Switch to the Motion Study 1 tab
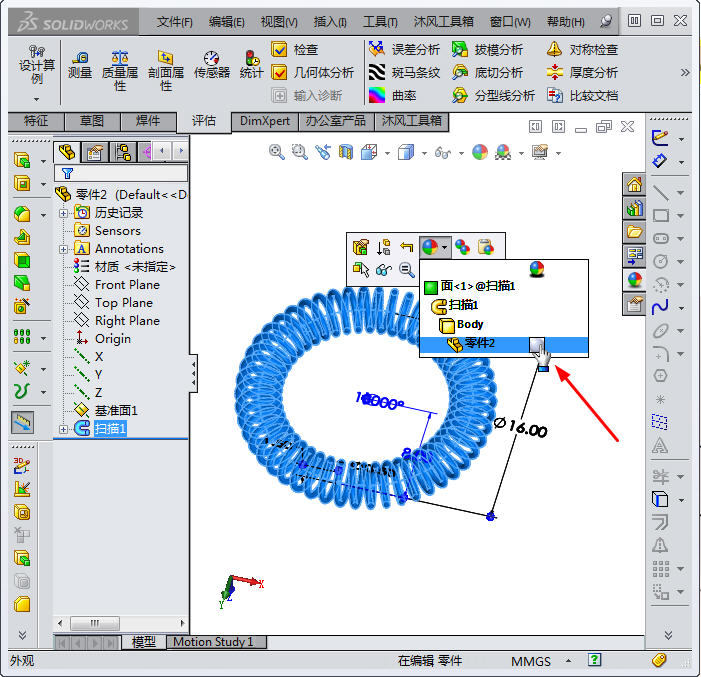The width and height of the screenshot is (701, 677). 213,642
